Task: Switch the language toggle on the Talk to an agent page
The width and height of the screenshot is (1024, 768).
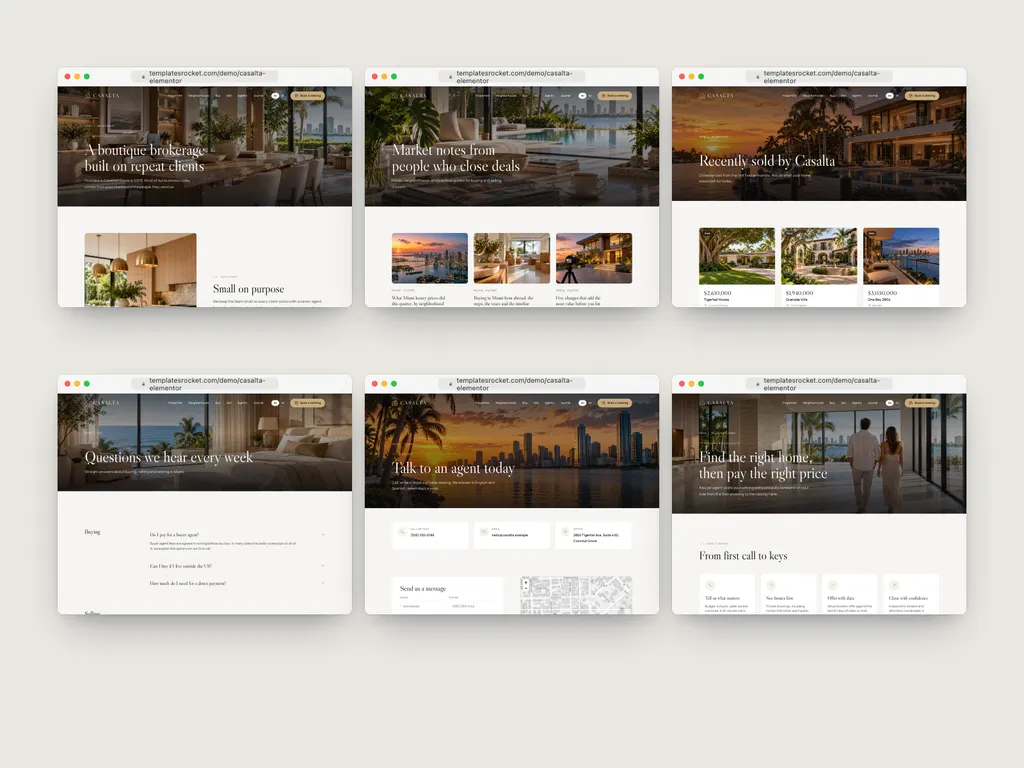Action: pyautogui.click(x=585, y=403)
